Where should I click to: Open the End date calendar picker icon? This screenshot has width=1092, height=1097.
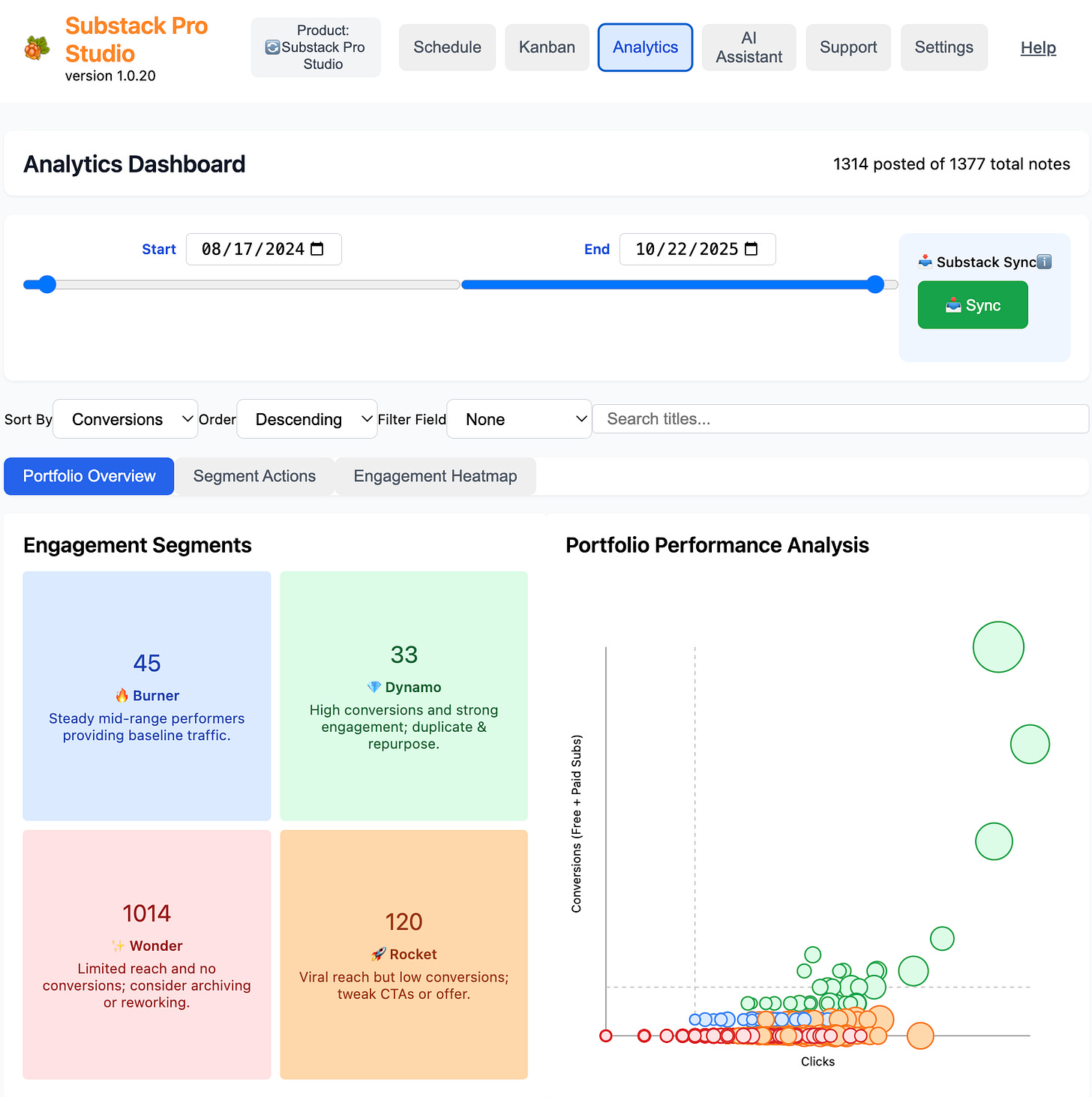coord(751,249)
